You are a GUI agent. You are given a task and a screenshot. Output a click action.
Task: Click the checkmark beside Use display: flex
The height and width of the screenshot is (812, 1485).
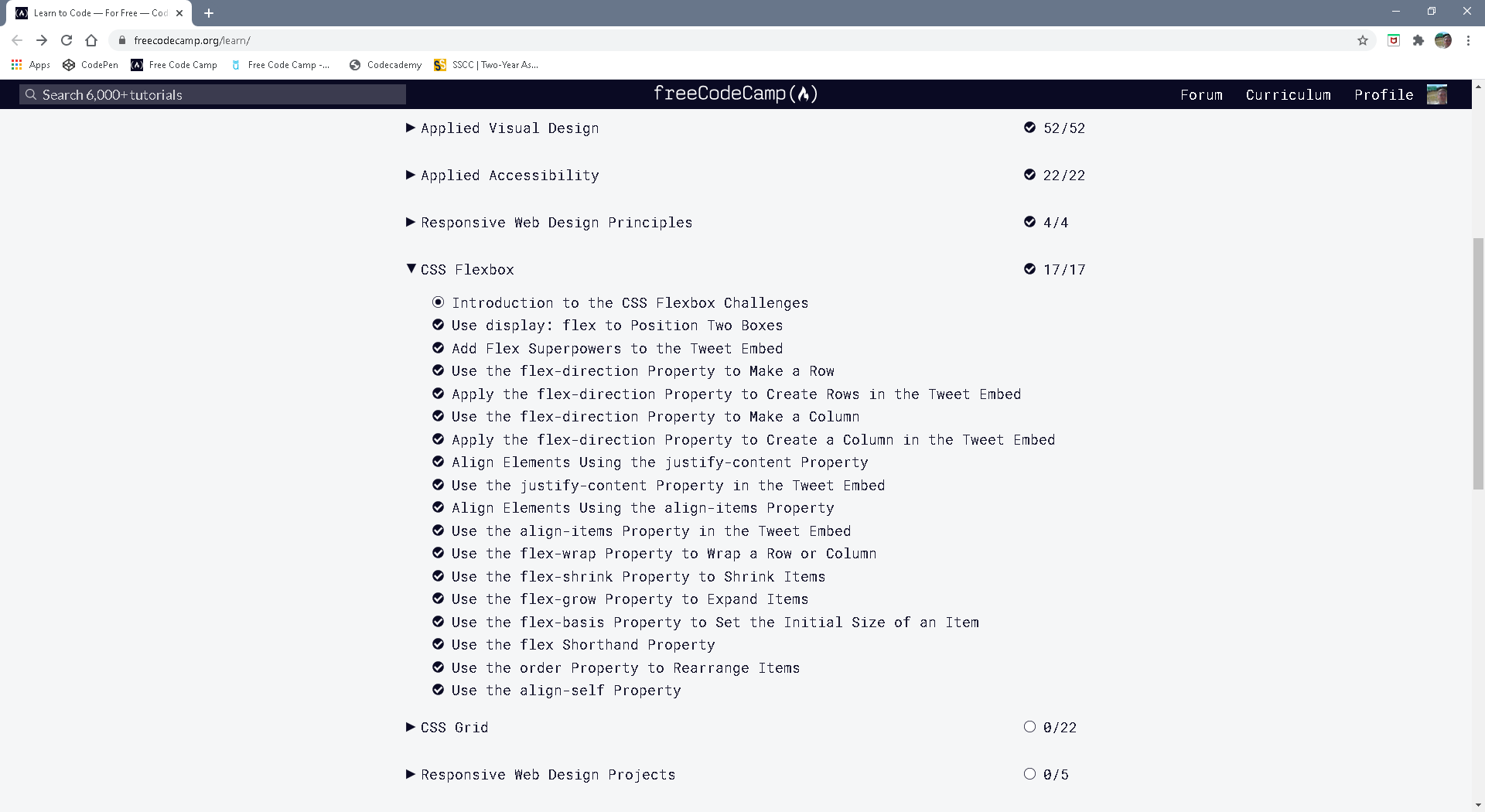[x=439, y=325]
